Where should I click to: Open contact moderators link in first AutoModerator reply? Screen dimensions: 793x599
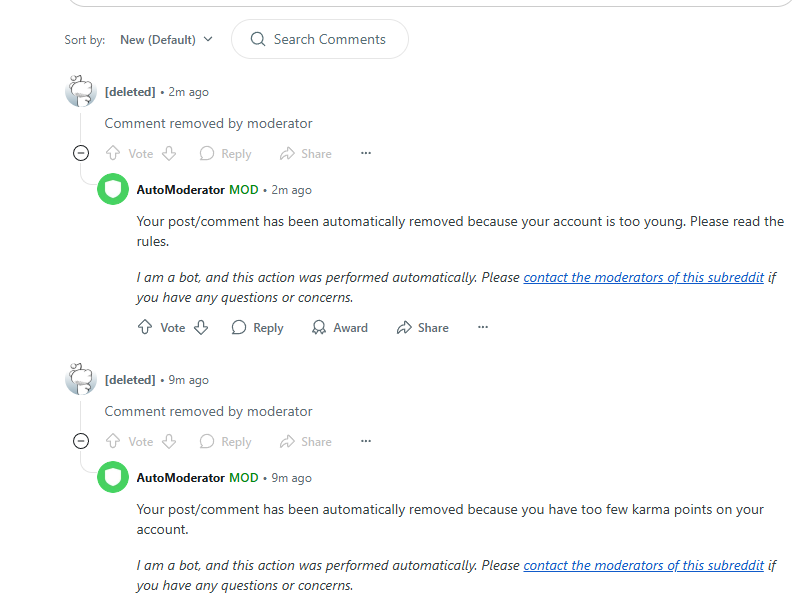pyautogui.click(x=643, y=277)
